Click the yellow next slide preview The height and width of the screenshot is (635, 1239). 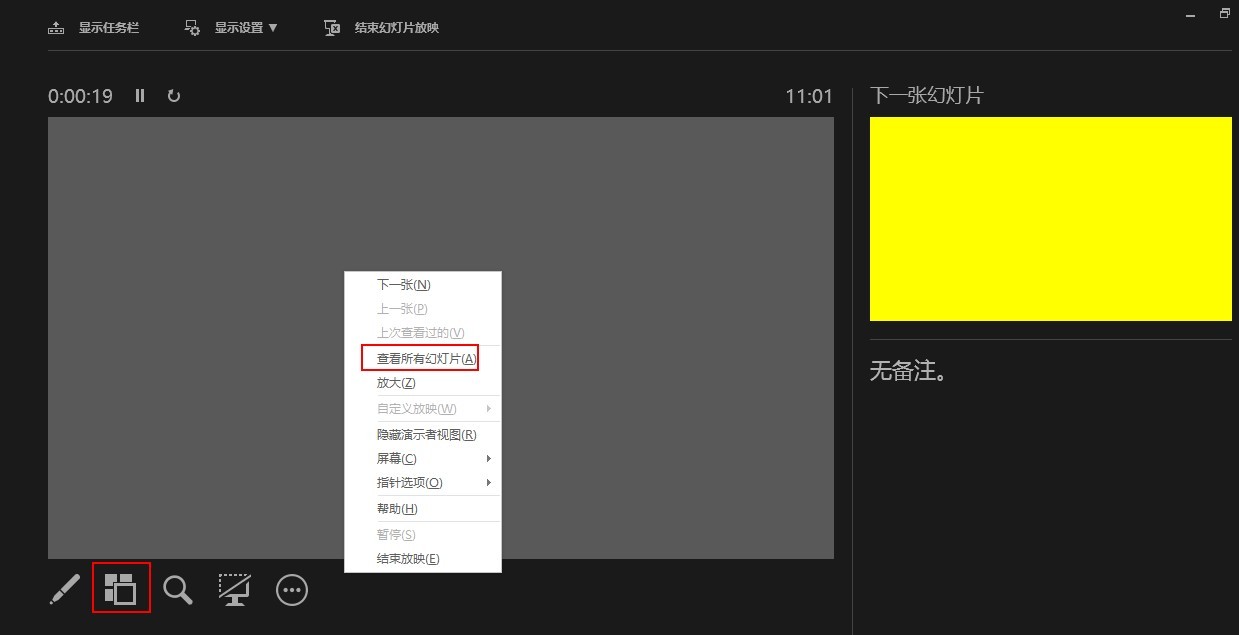pyautogui.click(x=1050, y=219)
